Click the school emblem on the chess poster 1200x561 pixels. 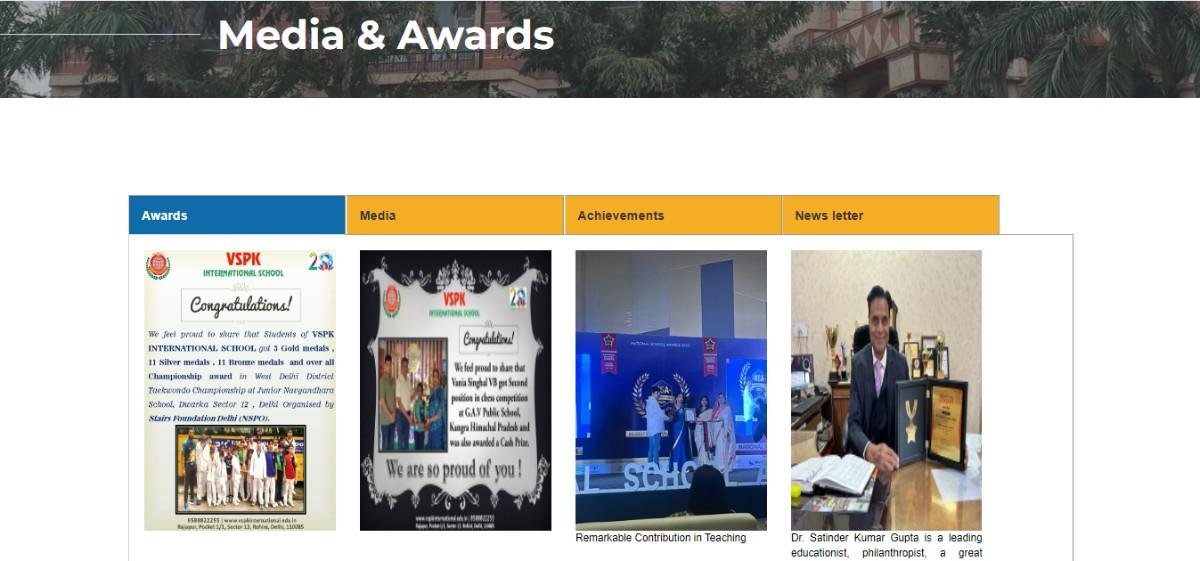tap(391, 301)
